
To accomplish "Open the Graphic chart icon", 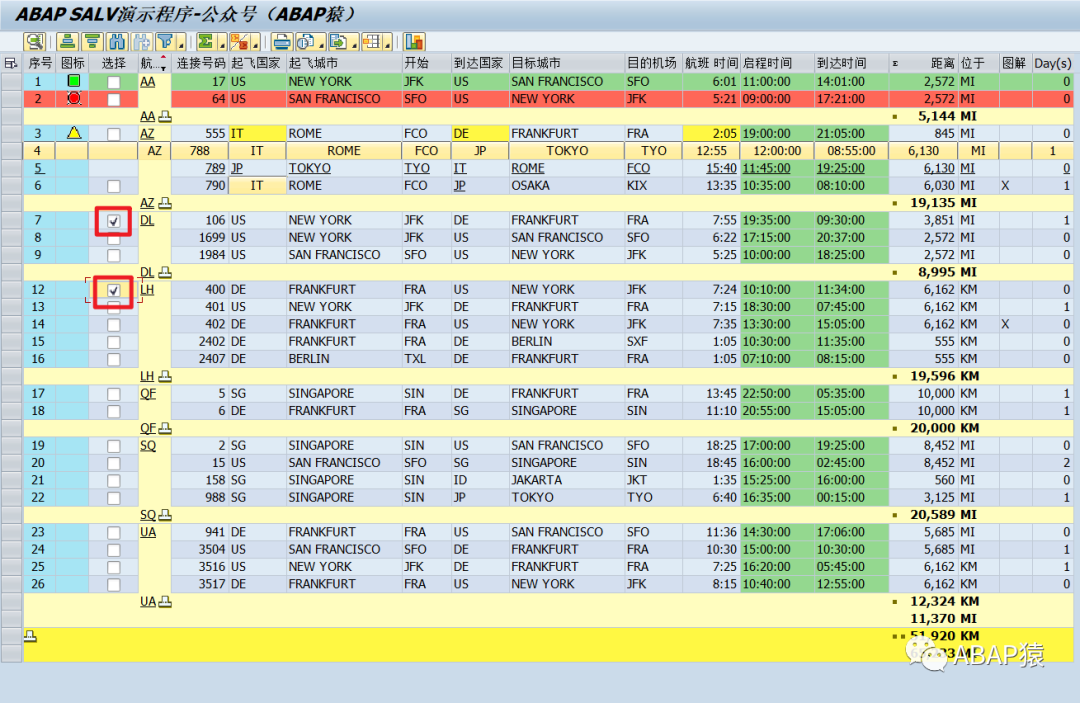I will [414, 42].
